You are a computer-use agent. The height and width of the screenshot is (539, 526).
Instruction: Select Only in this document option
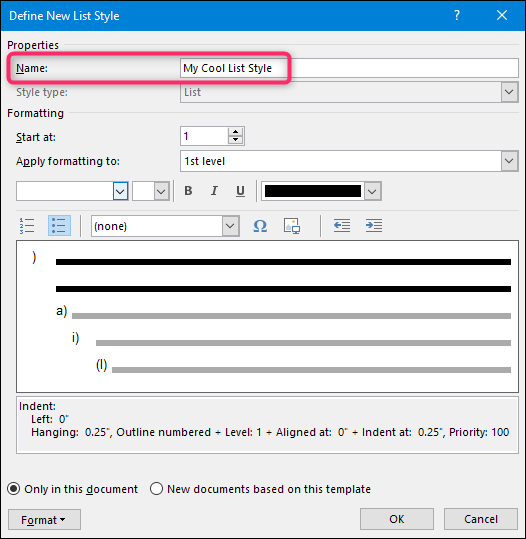coord(73,489)
